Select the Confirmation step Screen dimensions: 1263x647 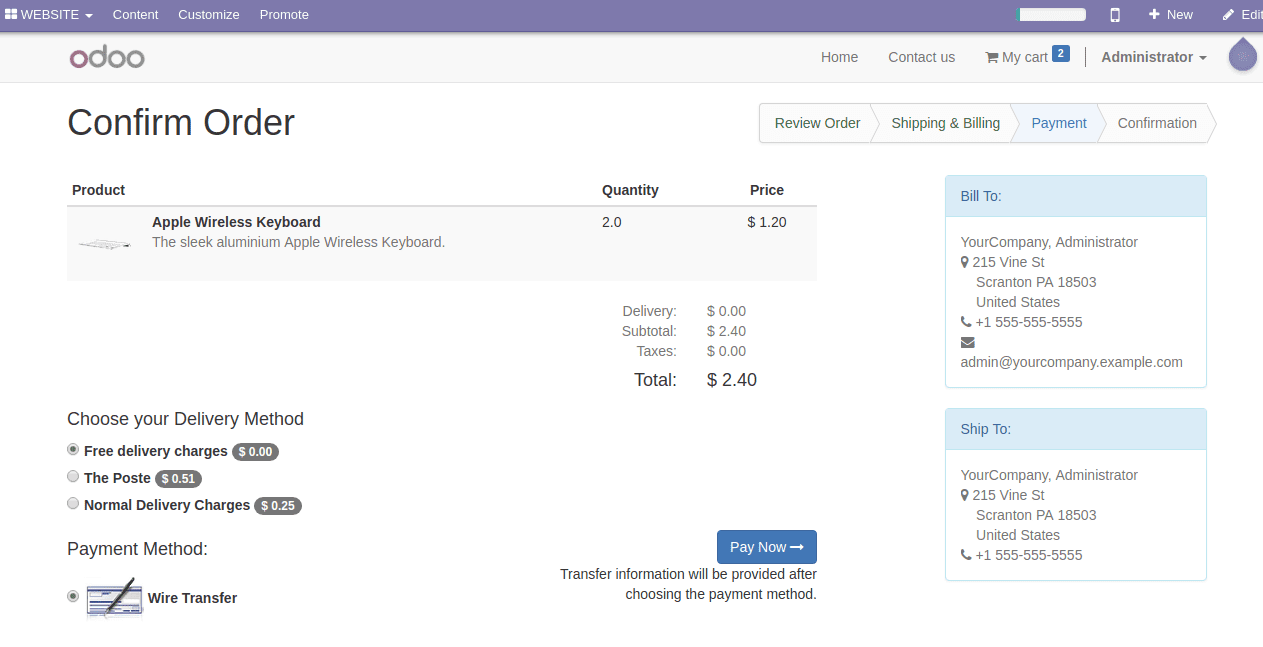click(1157, 123)
